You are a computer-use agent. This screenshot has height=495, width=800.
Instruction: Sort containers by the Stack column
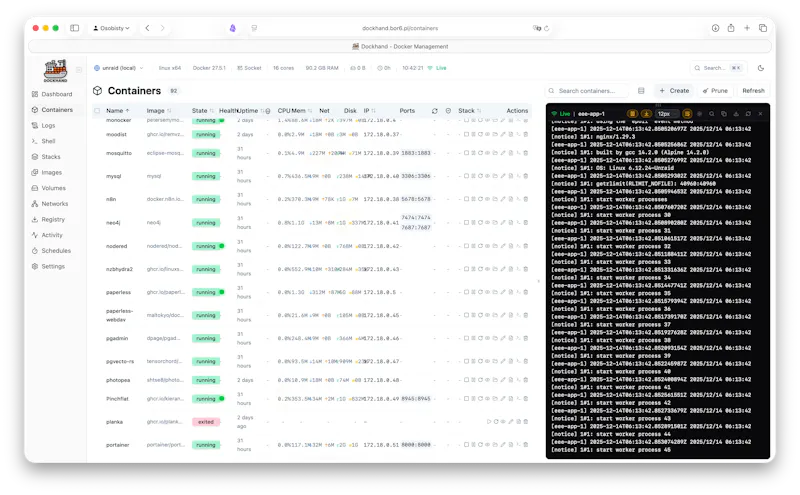click(x=469, y=111)
